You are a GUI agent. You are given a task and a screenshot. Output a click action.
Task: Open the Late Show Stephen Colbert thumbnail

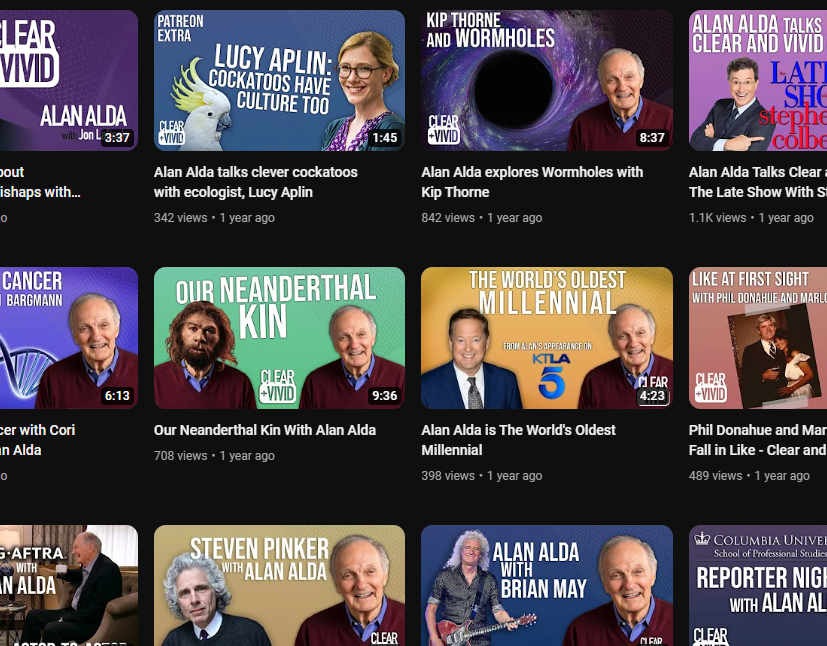point(758,81)
